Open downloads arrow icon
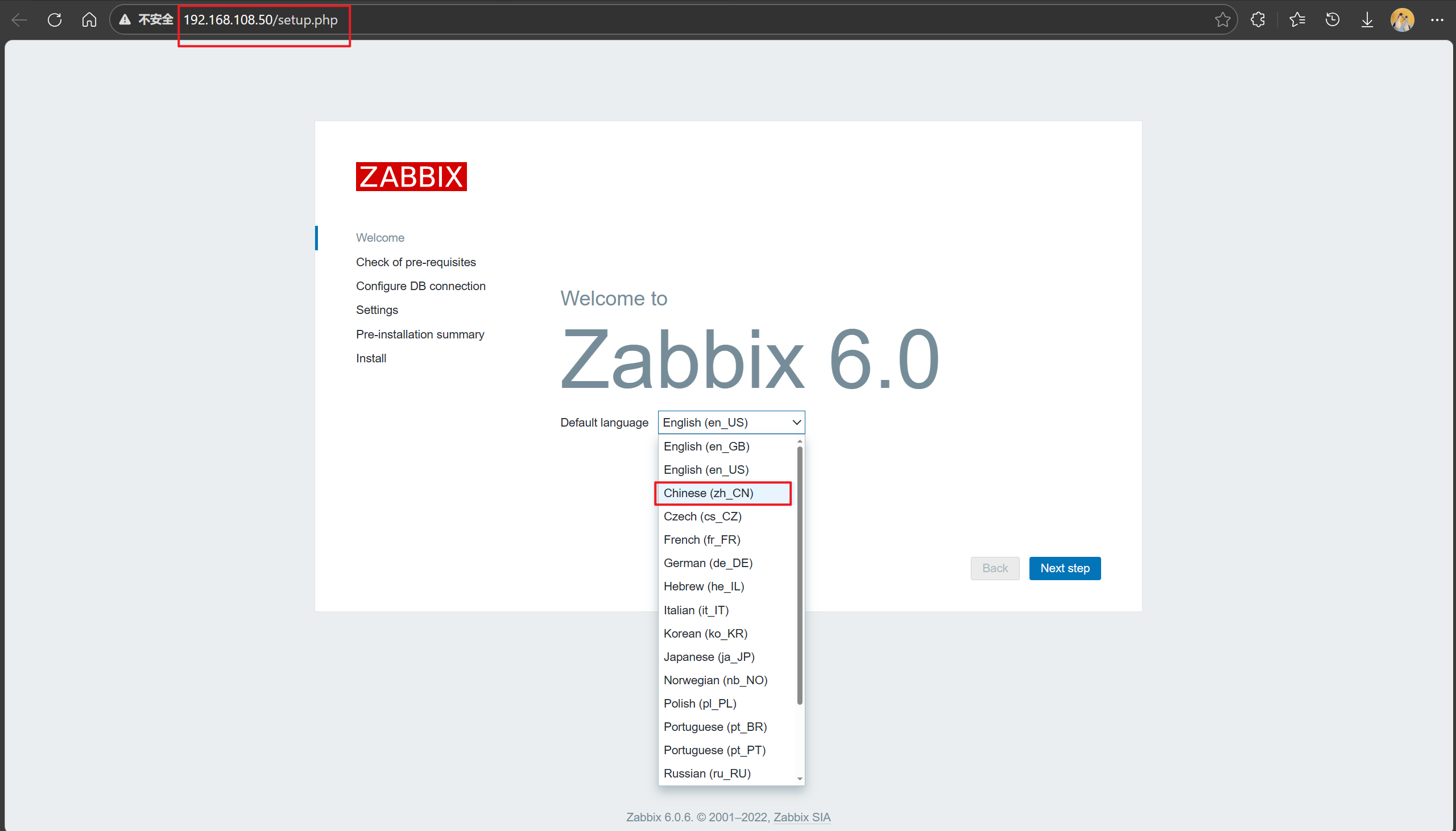1456x831 pixels. (x=1367, y=20)
